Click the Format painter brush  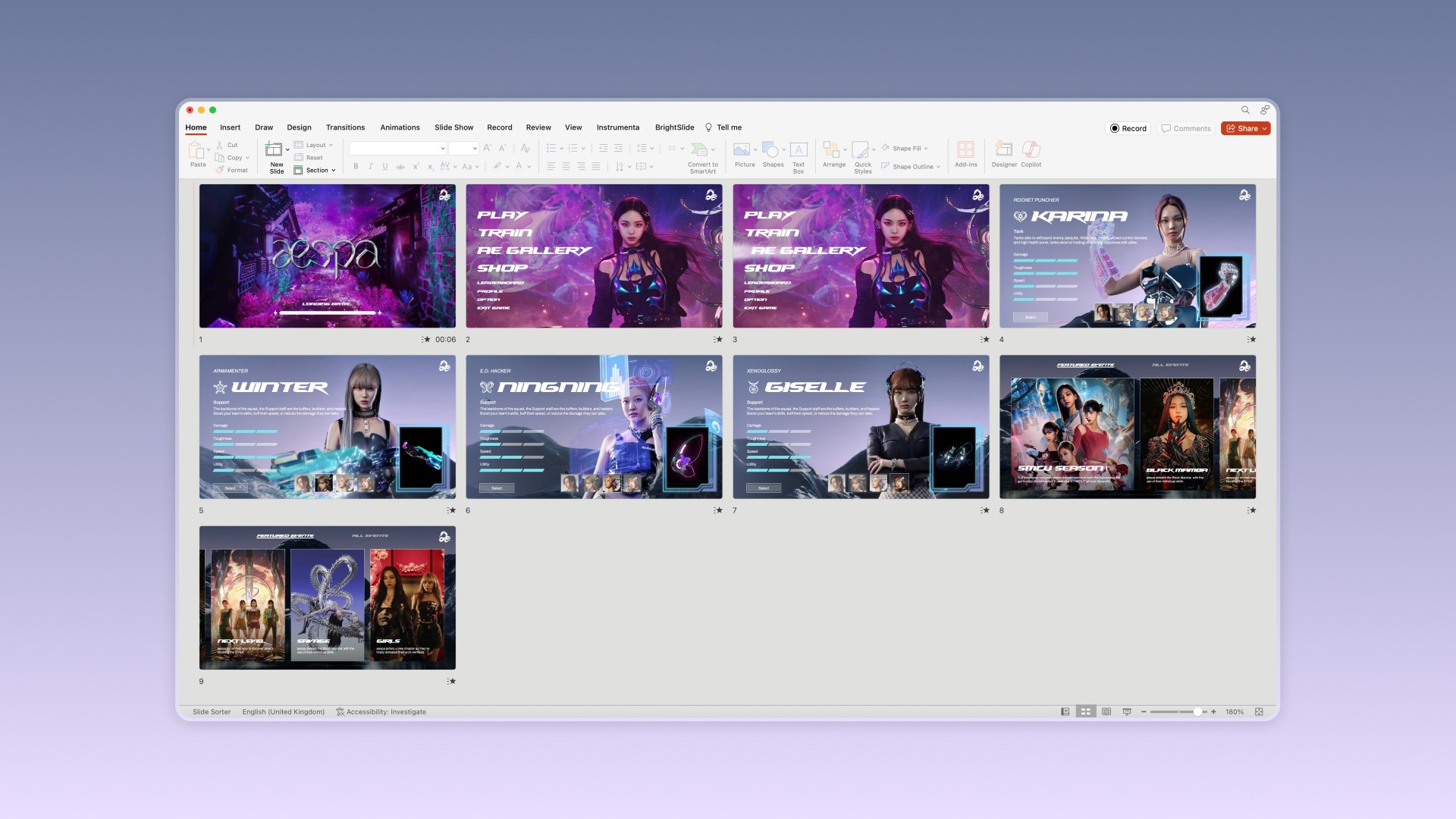point(220,170)
